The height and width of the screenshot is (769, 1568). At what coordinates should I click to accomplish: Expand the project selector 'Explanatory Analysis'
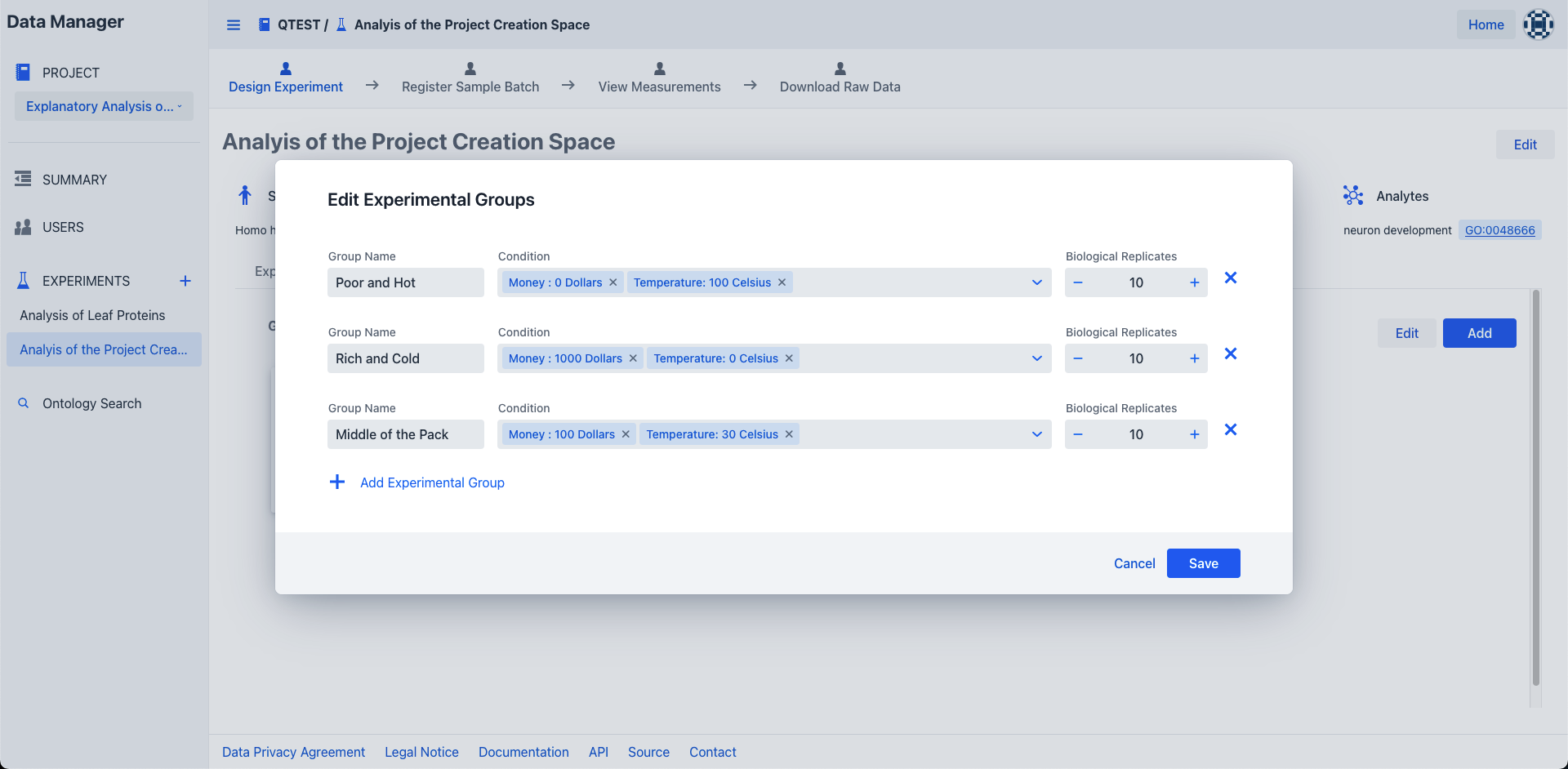pos(104,106)
